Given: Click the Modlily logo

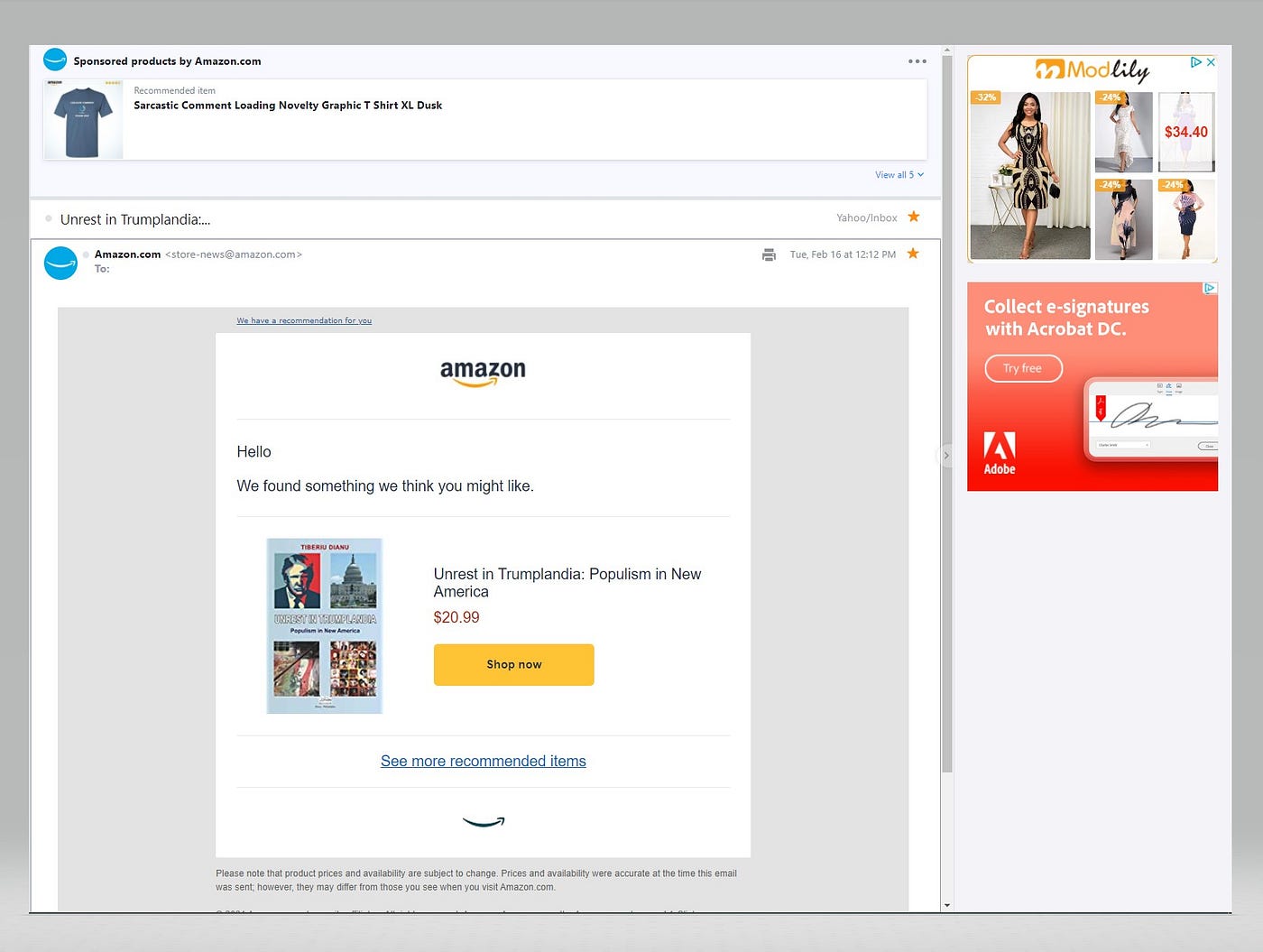Looking at the screenshot, I should (x=1092, y=69).
